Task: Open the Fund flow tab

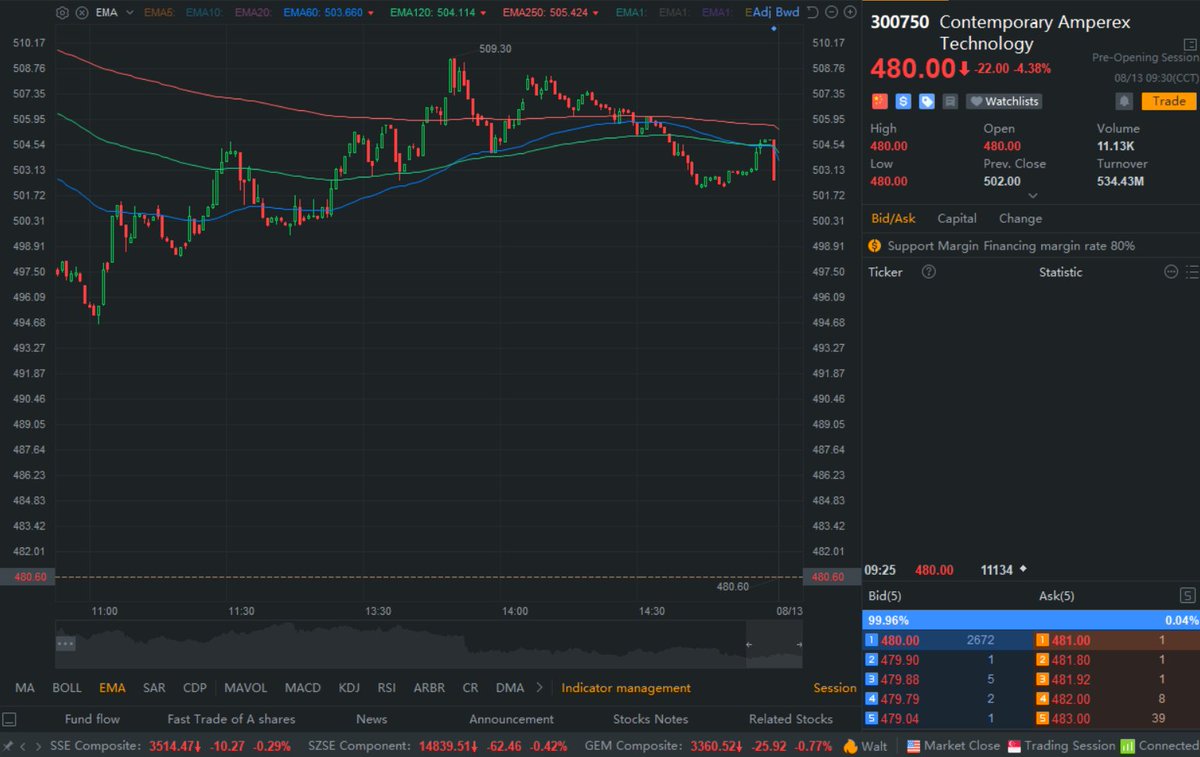Action: click(92, 719)
